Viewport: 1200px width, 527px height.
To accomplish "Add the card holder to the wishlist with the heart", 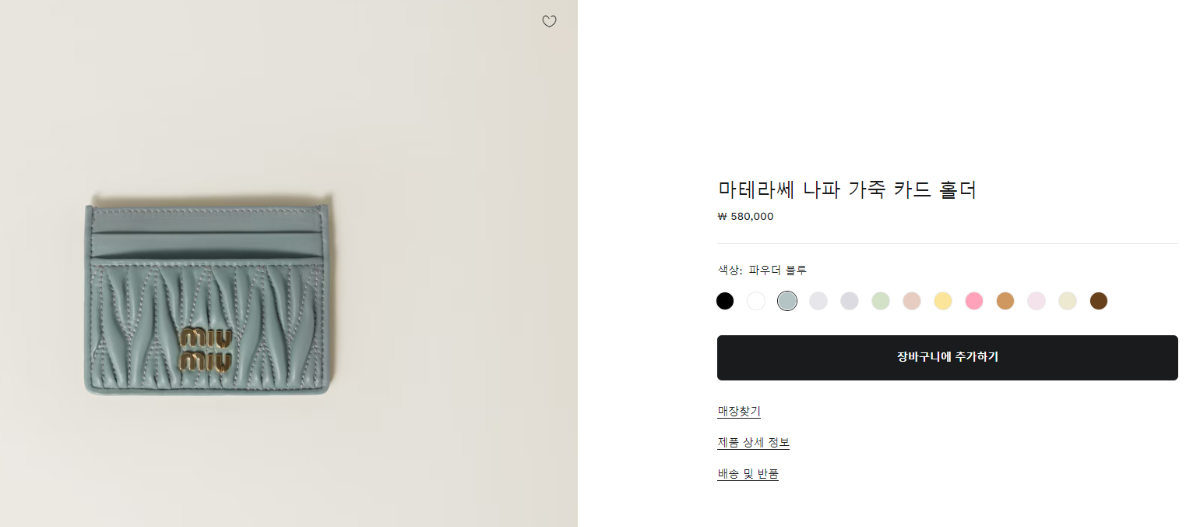I will click(549, 21).
